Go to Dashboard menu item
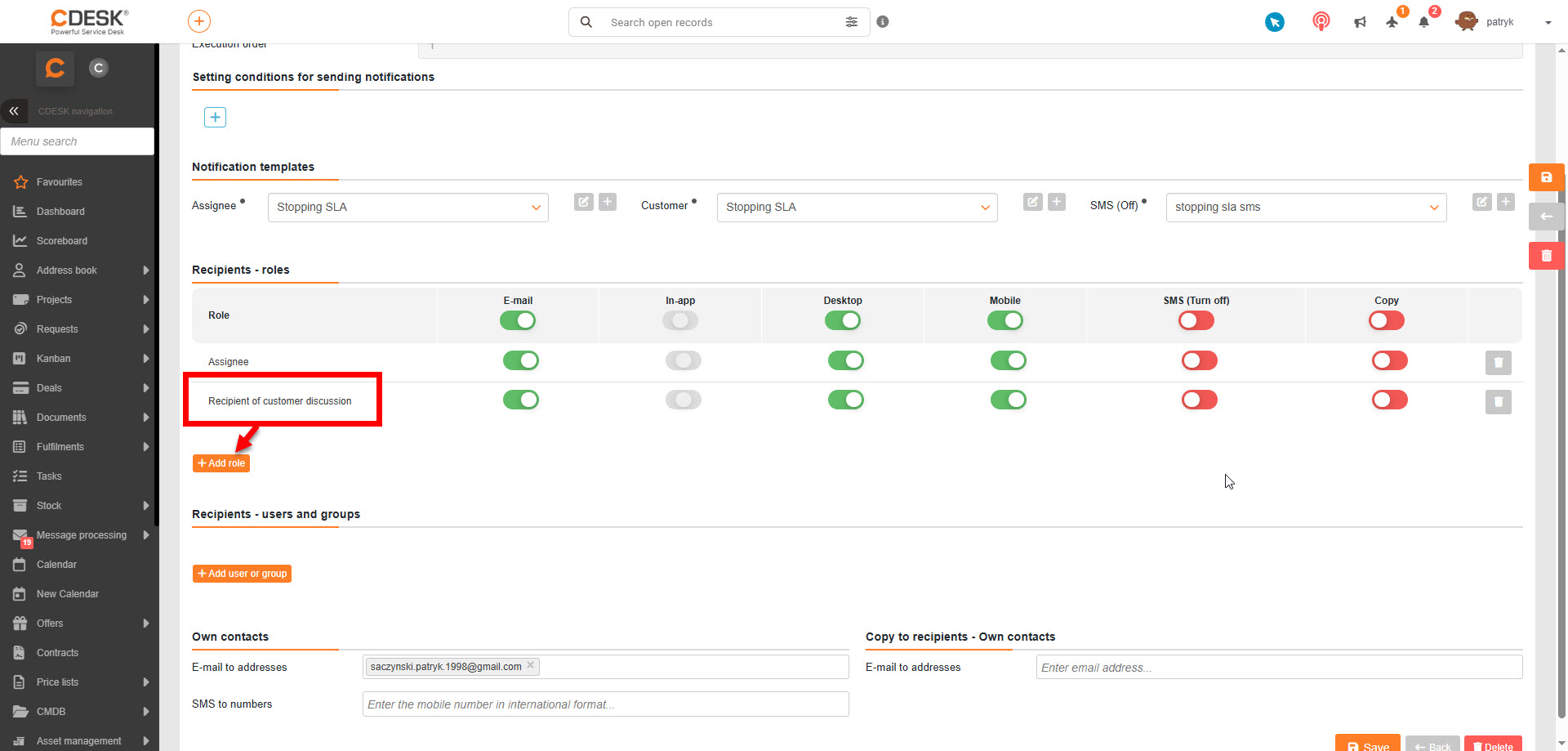The height and width of the screenshot is (751, 1568). click(60, 212)
